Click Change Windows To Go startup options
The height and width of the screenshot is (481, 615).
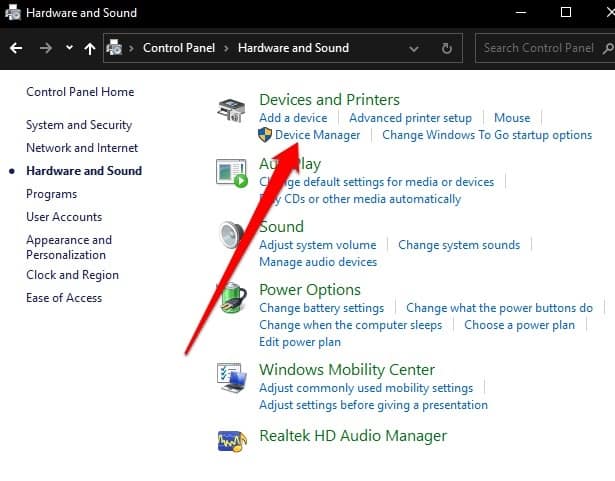[x=487, y=135]
